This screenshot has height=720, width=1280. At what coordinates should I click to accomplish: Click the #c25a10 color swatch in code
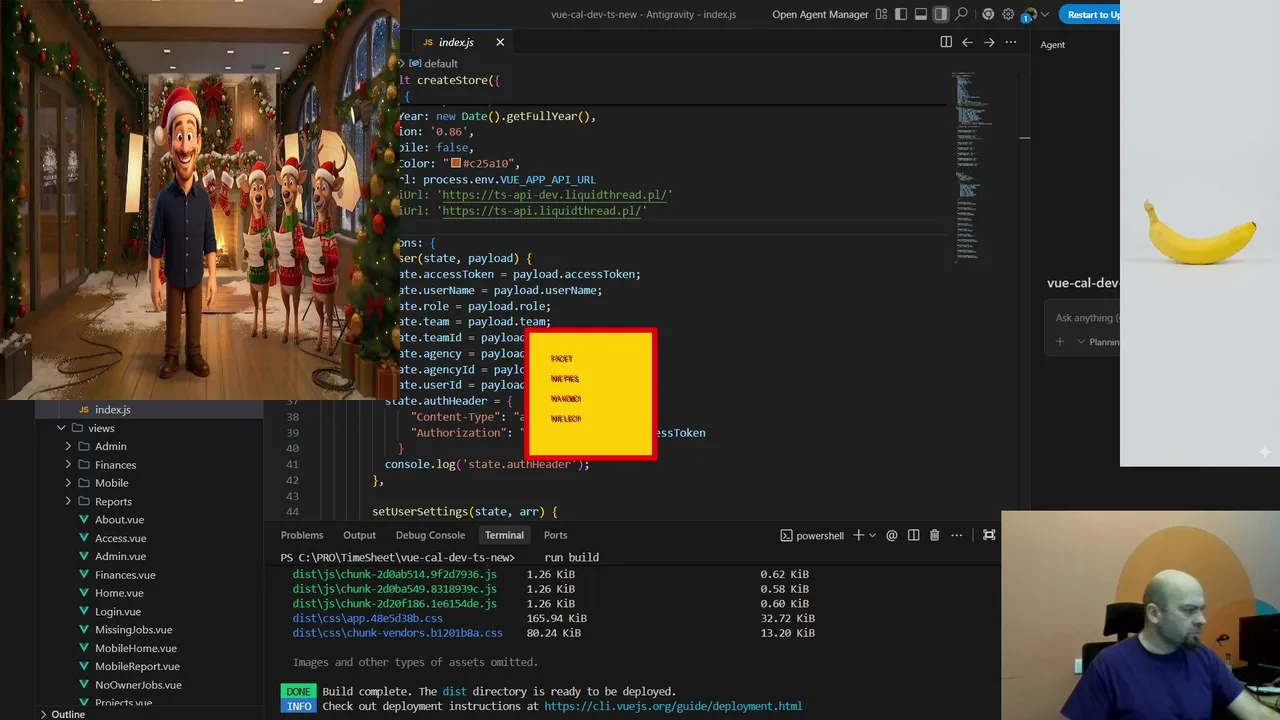(x=456, y=163)
